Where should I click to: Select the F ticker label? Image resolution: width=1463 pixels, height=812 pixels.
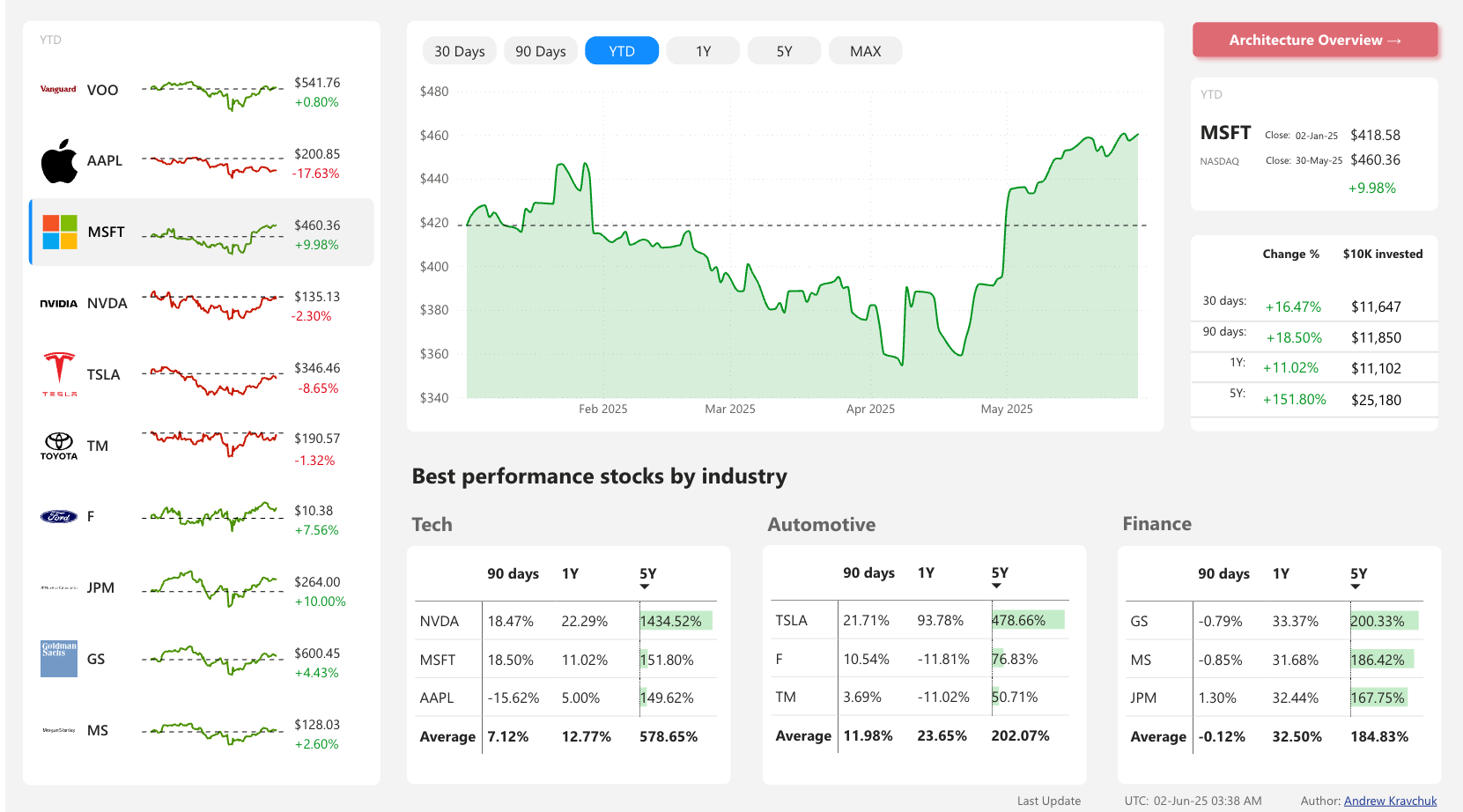click(91, 516)
